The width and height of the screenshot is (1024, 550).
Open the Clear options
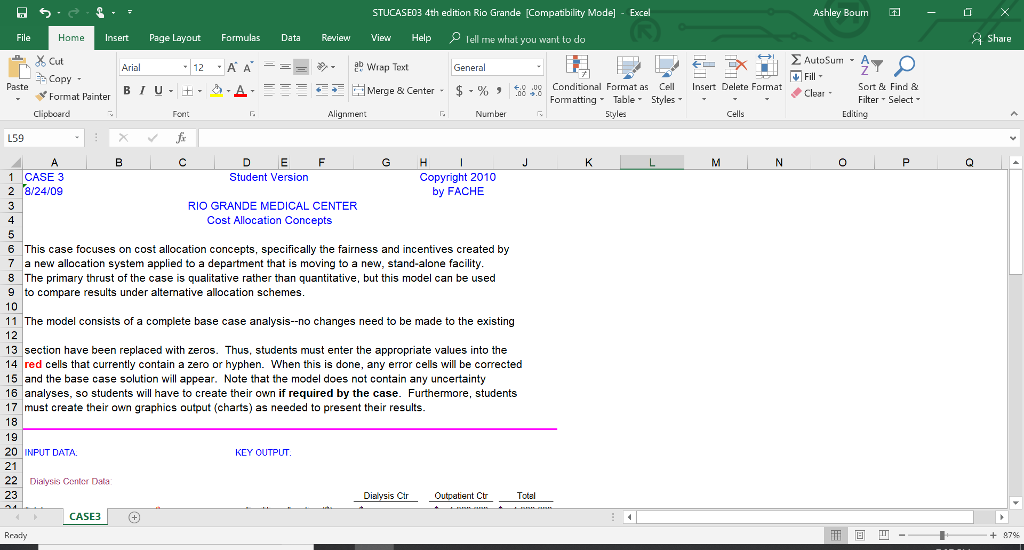pyautogui.click(x=811, y=93)
